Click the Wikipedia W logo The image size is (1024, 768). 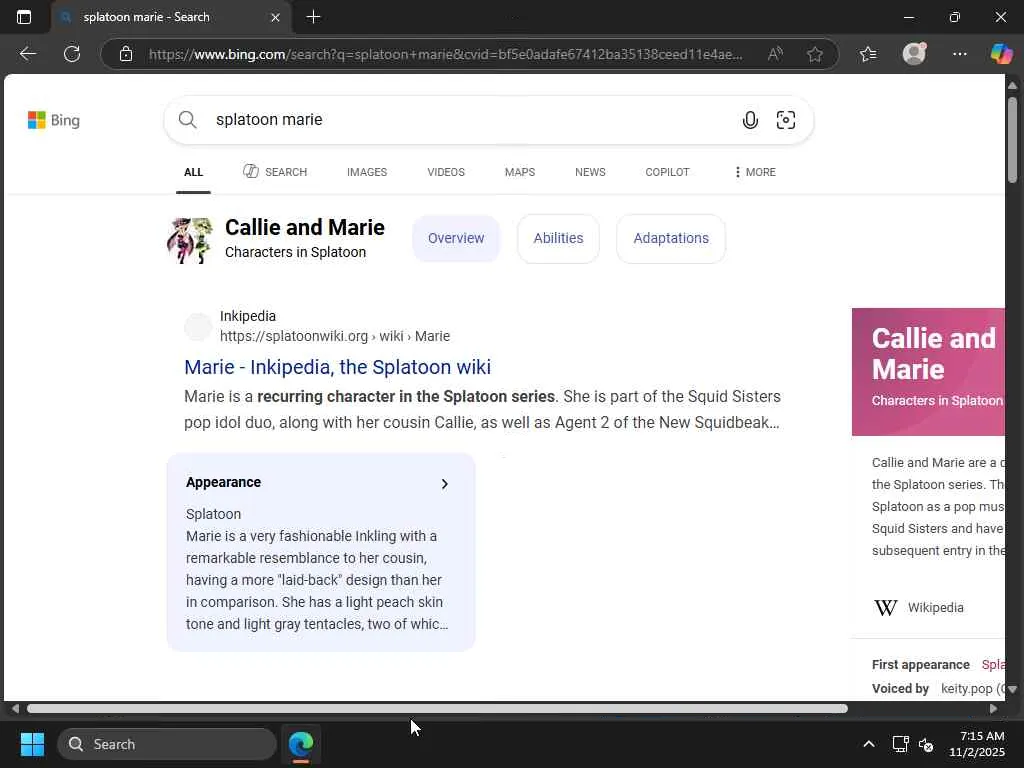(886, 608)
